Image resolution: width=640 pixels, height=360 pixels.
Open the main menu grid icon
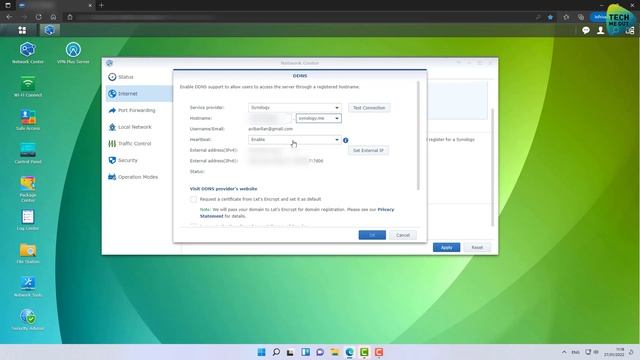[22, 30]
